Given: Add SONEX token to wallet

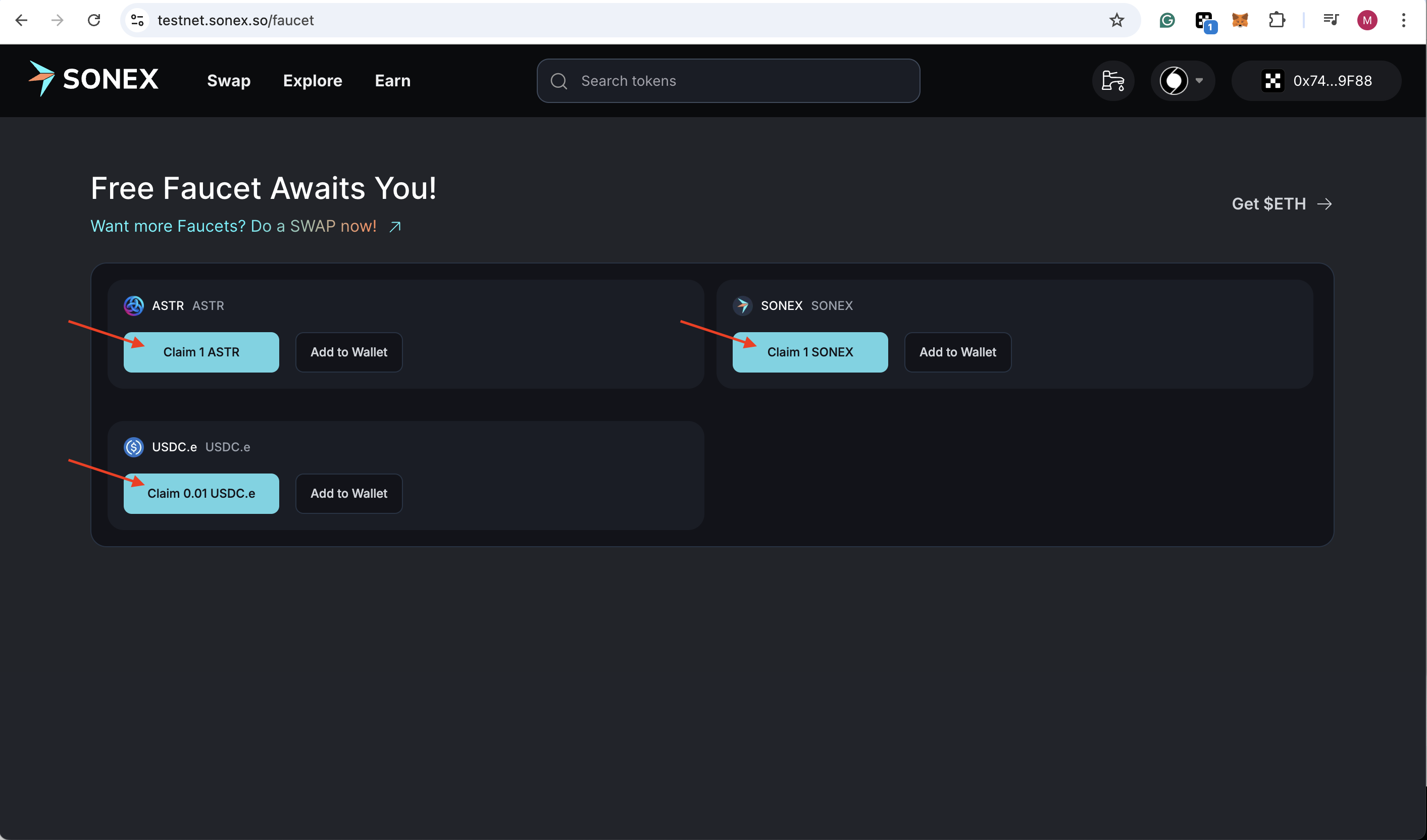Looking at the screenshot, I should click(x=957, y=352).
